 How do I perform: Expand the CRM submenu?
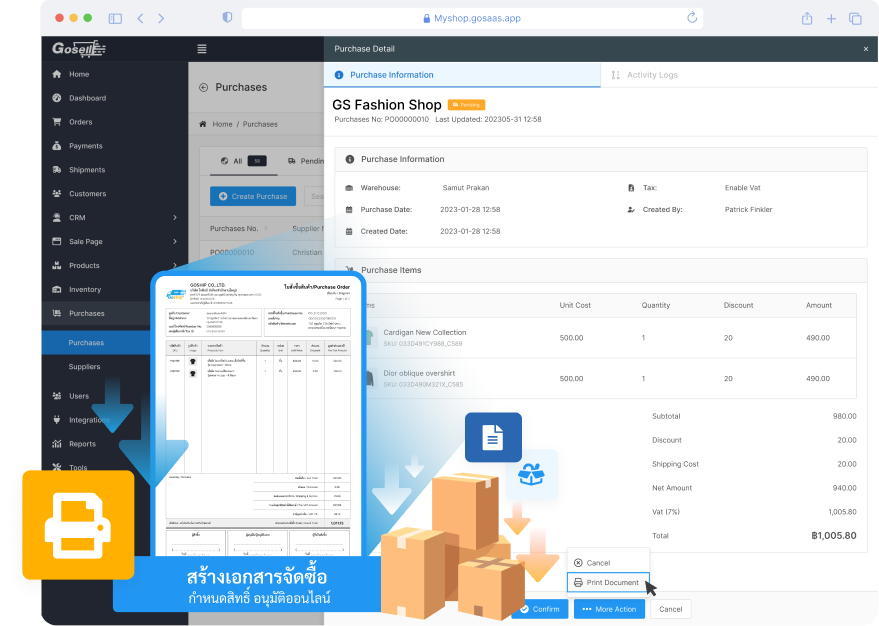tap(175, 217)
